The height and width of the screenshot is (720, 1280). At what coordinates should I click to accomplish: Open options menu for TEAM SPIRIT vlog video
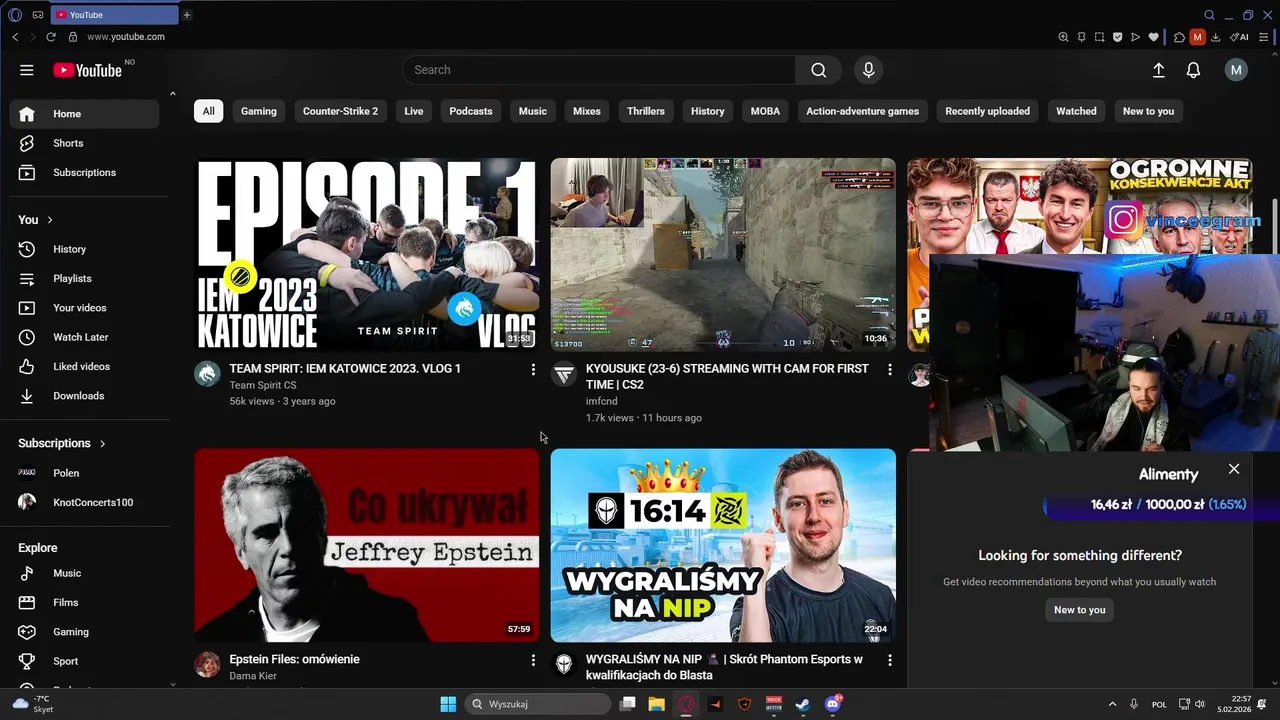533,370
